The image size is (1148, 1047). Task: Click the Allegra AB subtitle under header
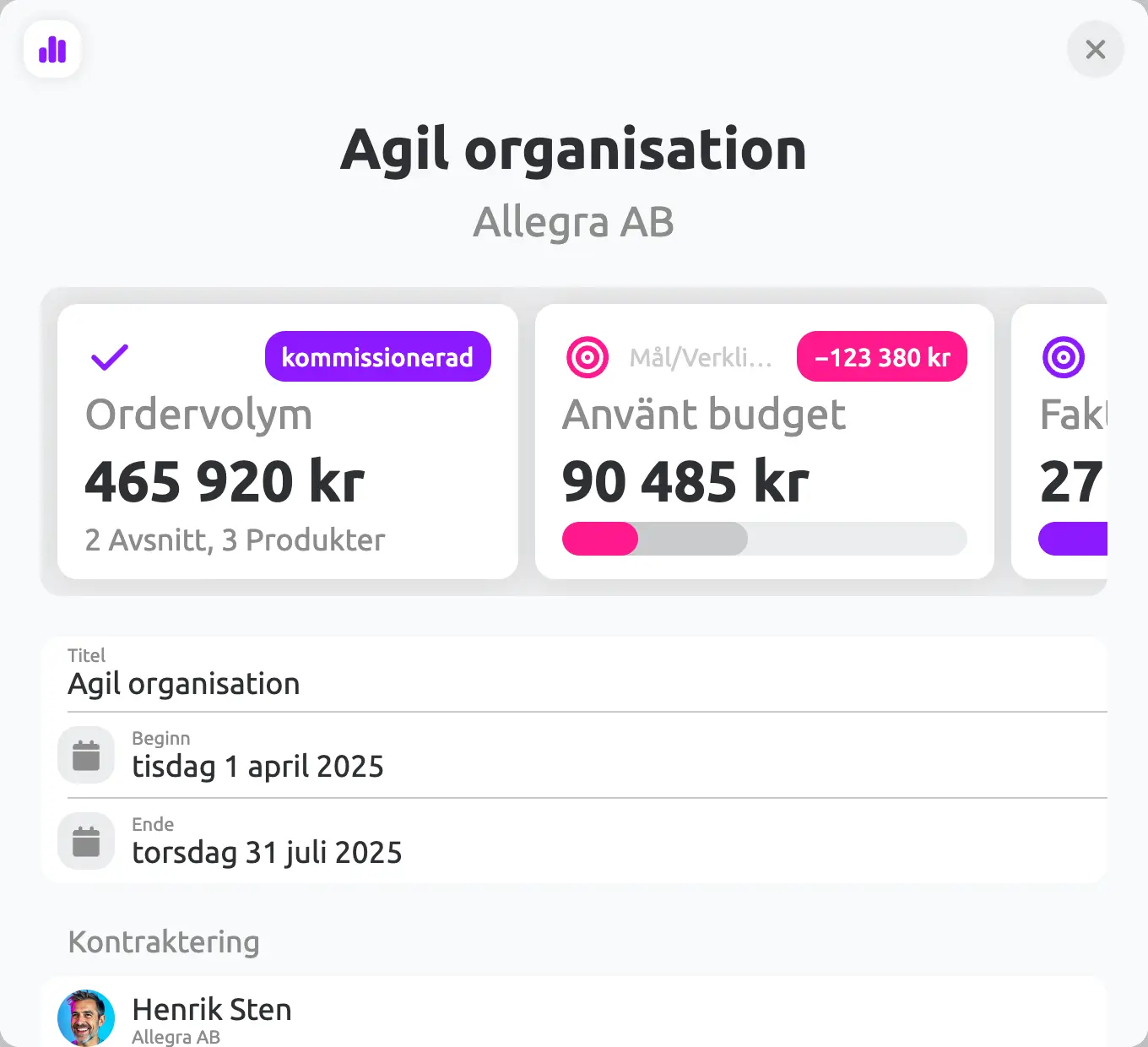click(x=573, y=222)
